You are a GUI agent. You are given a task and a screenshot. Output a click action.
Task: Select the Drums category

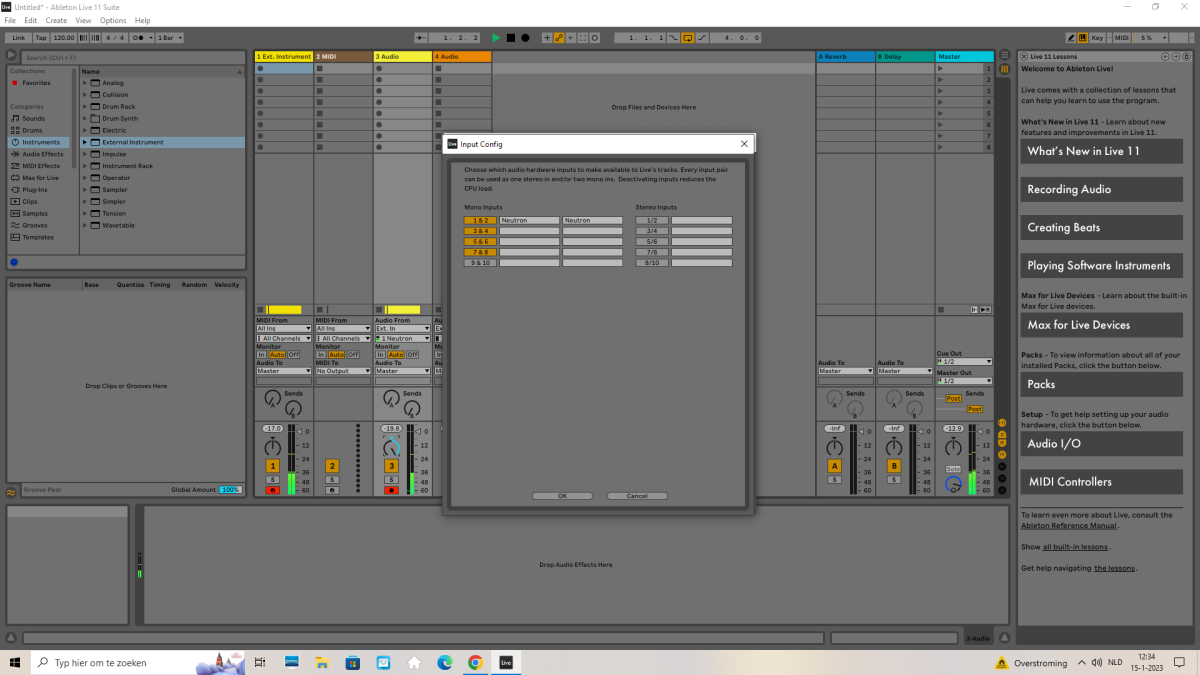tap(32, 130)
